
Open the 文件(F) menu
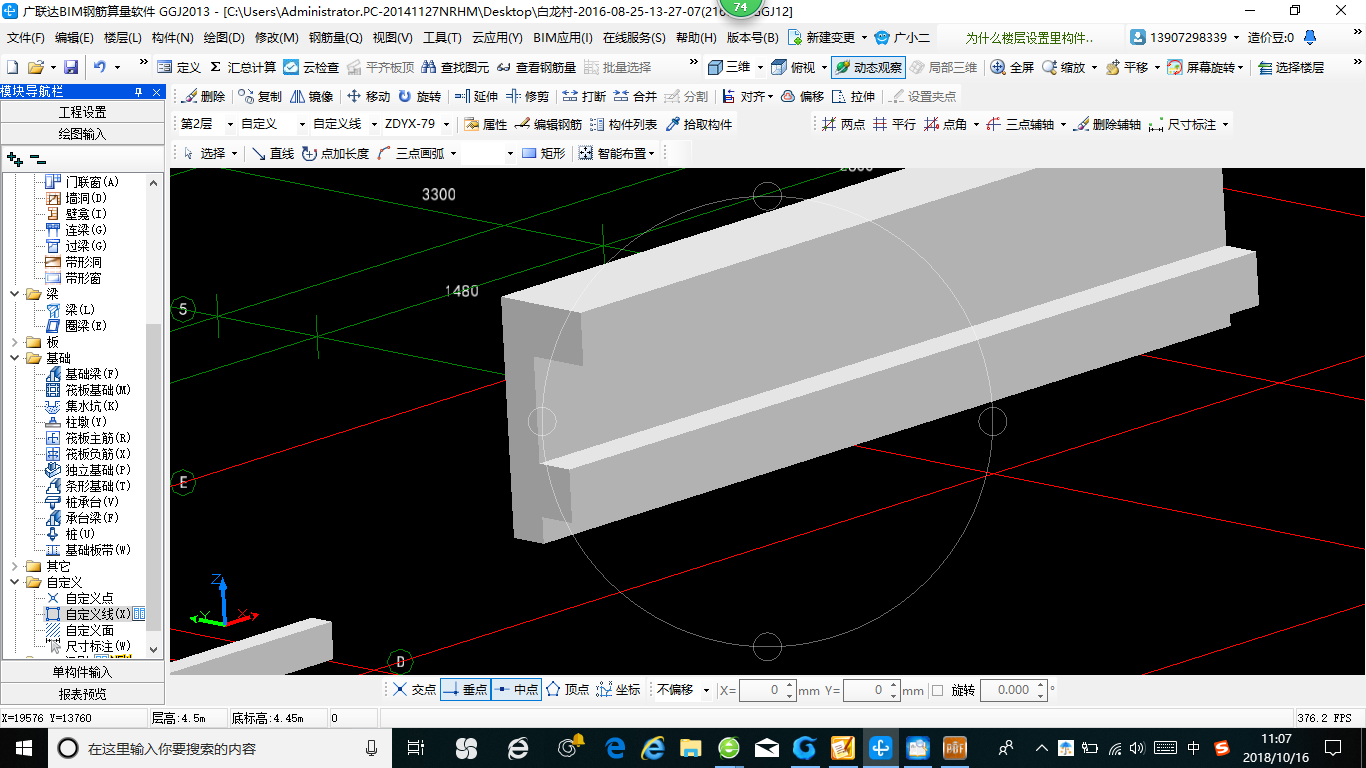pos(26,38)
